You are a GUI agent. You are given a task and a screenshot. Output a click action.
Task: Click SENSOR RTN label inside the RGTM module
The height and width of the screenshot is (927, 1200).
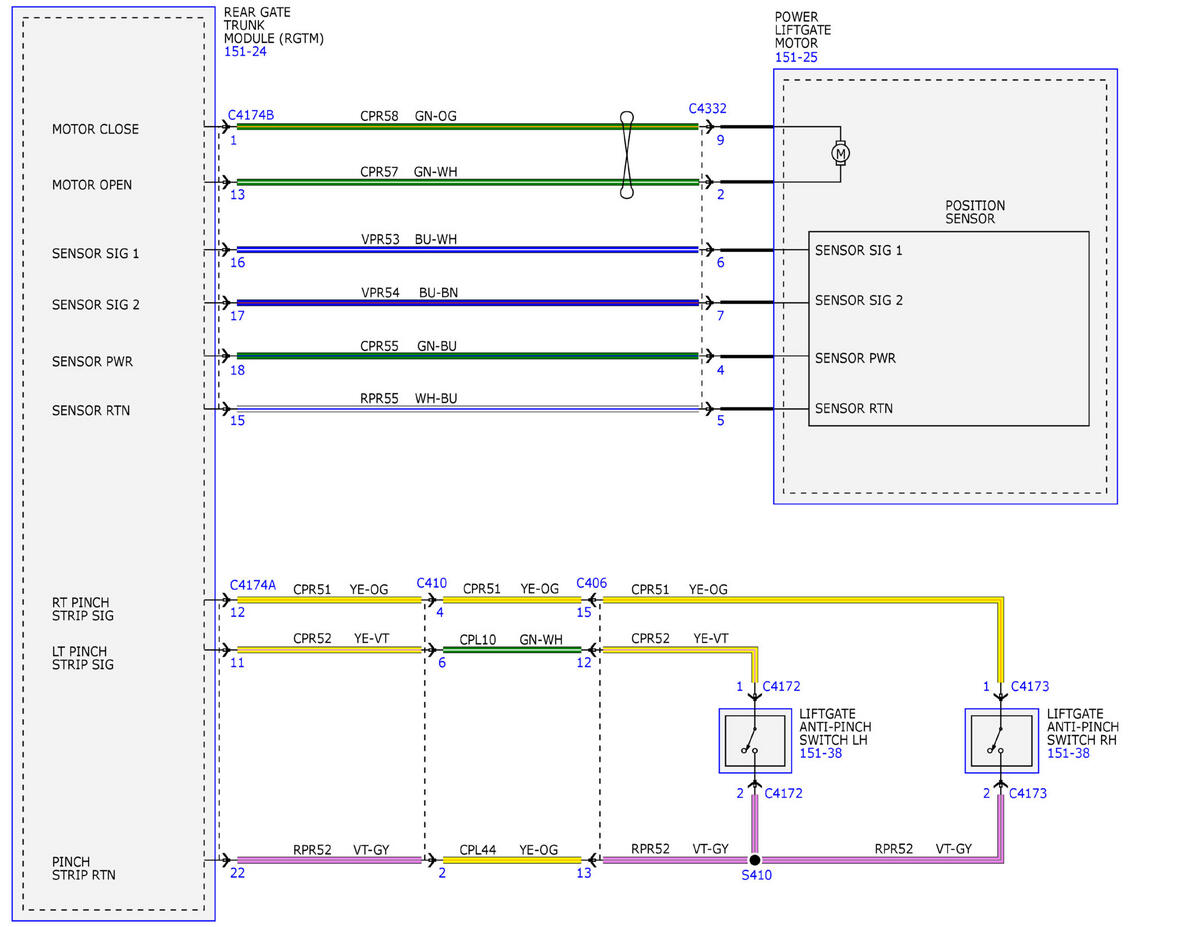(x=91, y=411)
